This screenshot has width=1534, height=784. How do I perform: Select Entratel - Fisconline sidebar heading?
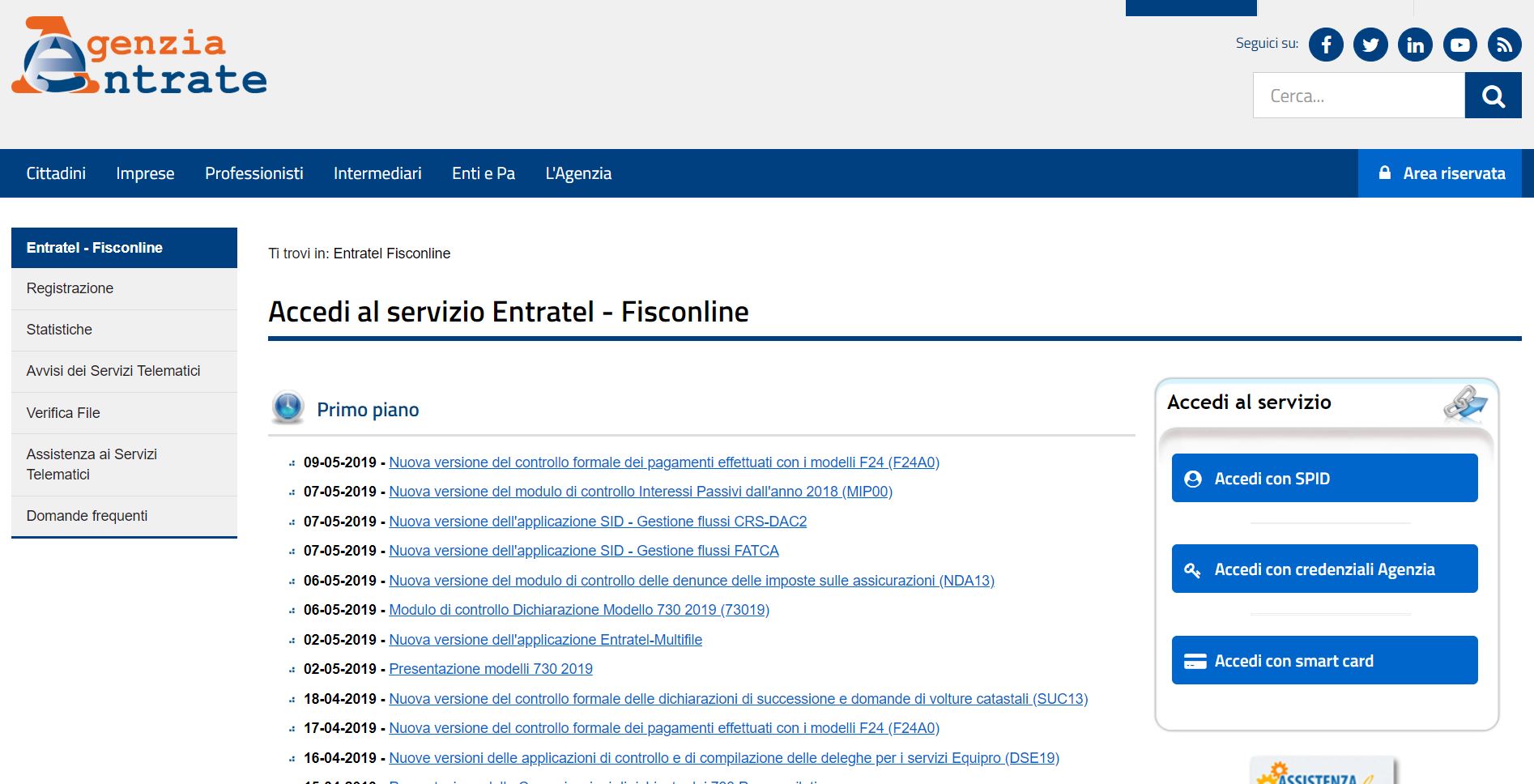click(124, 248)
